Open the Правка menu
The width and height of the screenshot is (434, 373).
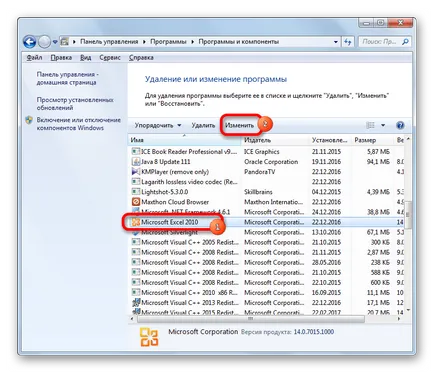[61, 58]
